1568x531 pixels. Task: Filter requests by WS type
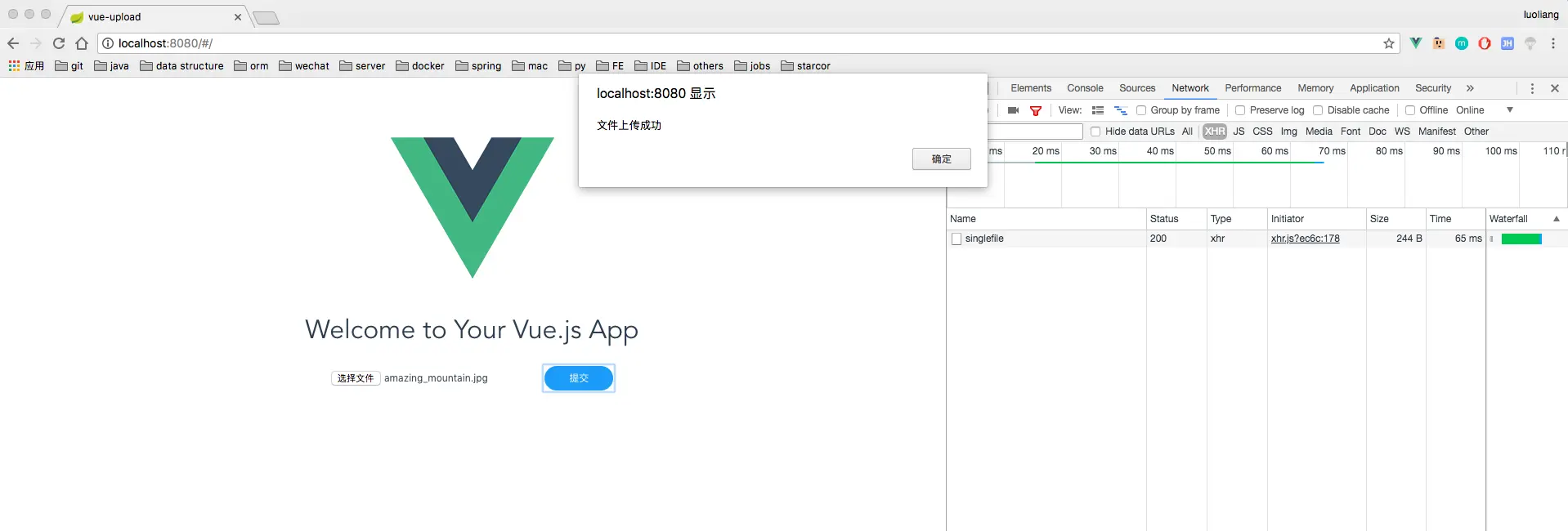(1402, 132)
